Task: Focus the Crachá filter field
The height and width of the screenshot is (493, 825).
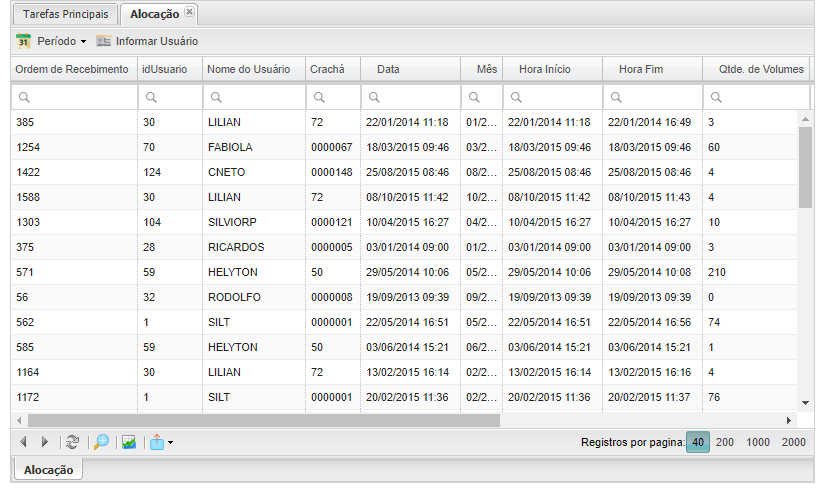Action: tap(333, 97)
